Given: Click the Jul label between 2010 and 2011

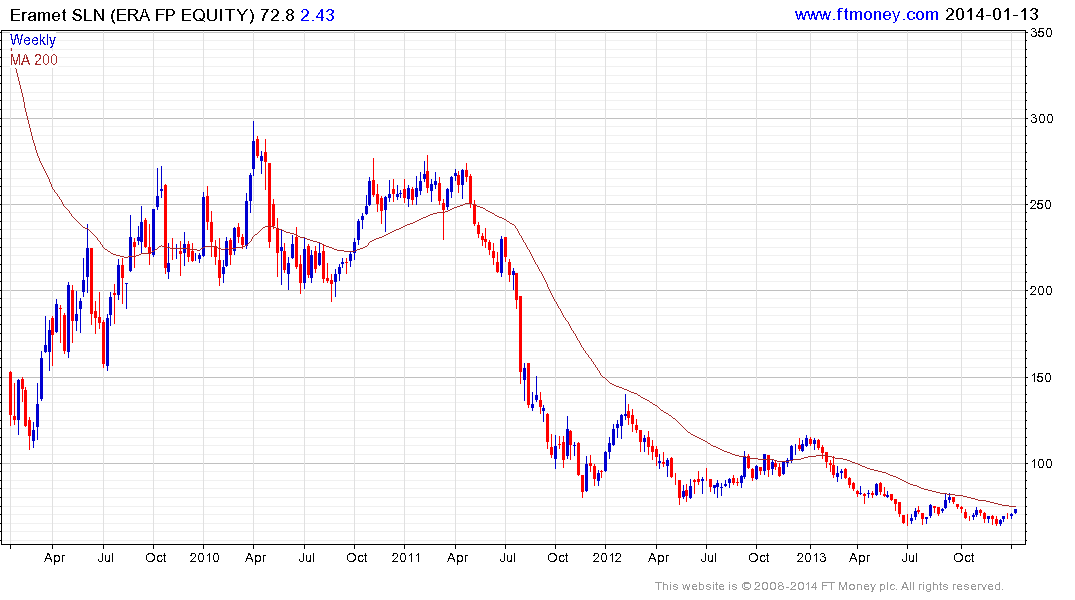Looking at the screenshot, I should [306, 557].
